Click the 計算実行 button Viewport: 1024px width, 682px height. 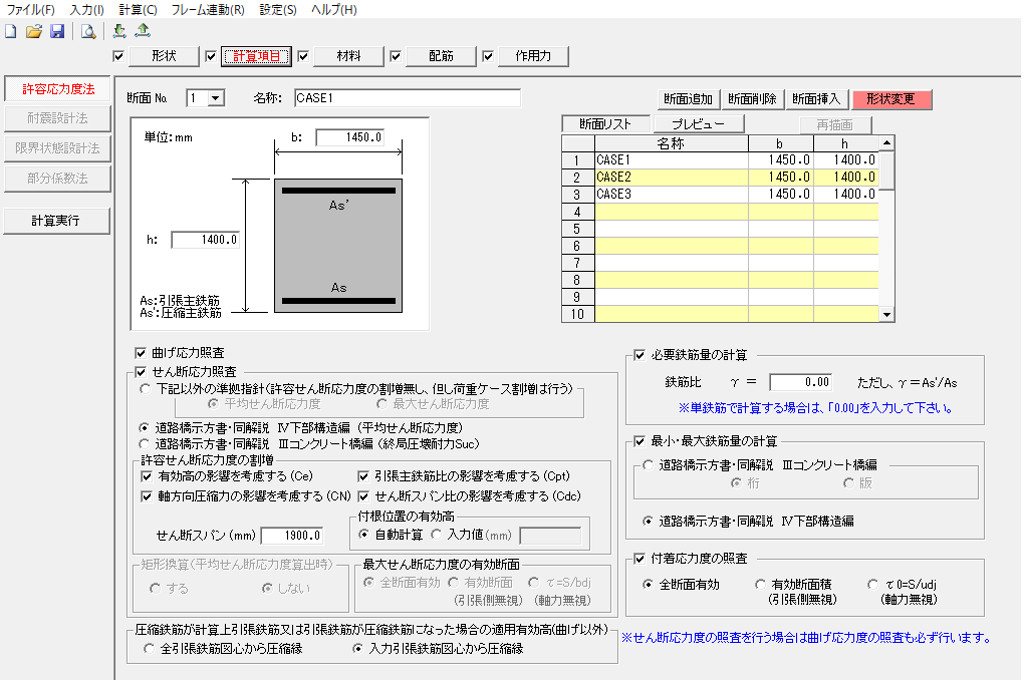tap(57, 221)
